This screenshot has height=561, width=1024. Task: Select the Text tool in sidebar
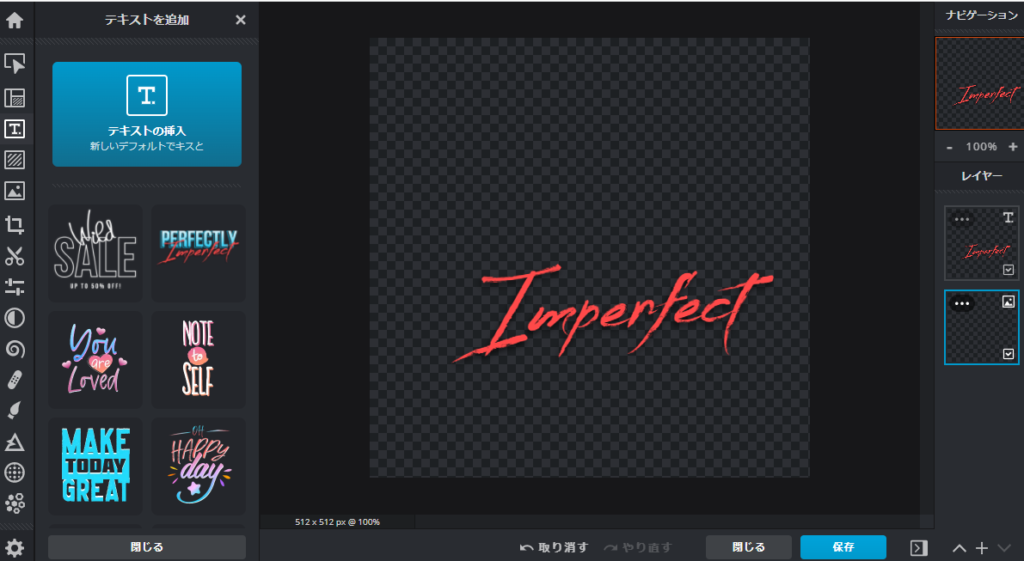click(14, 129)
